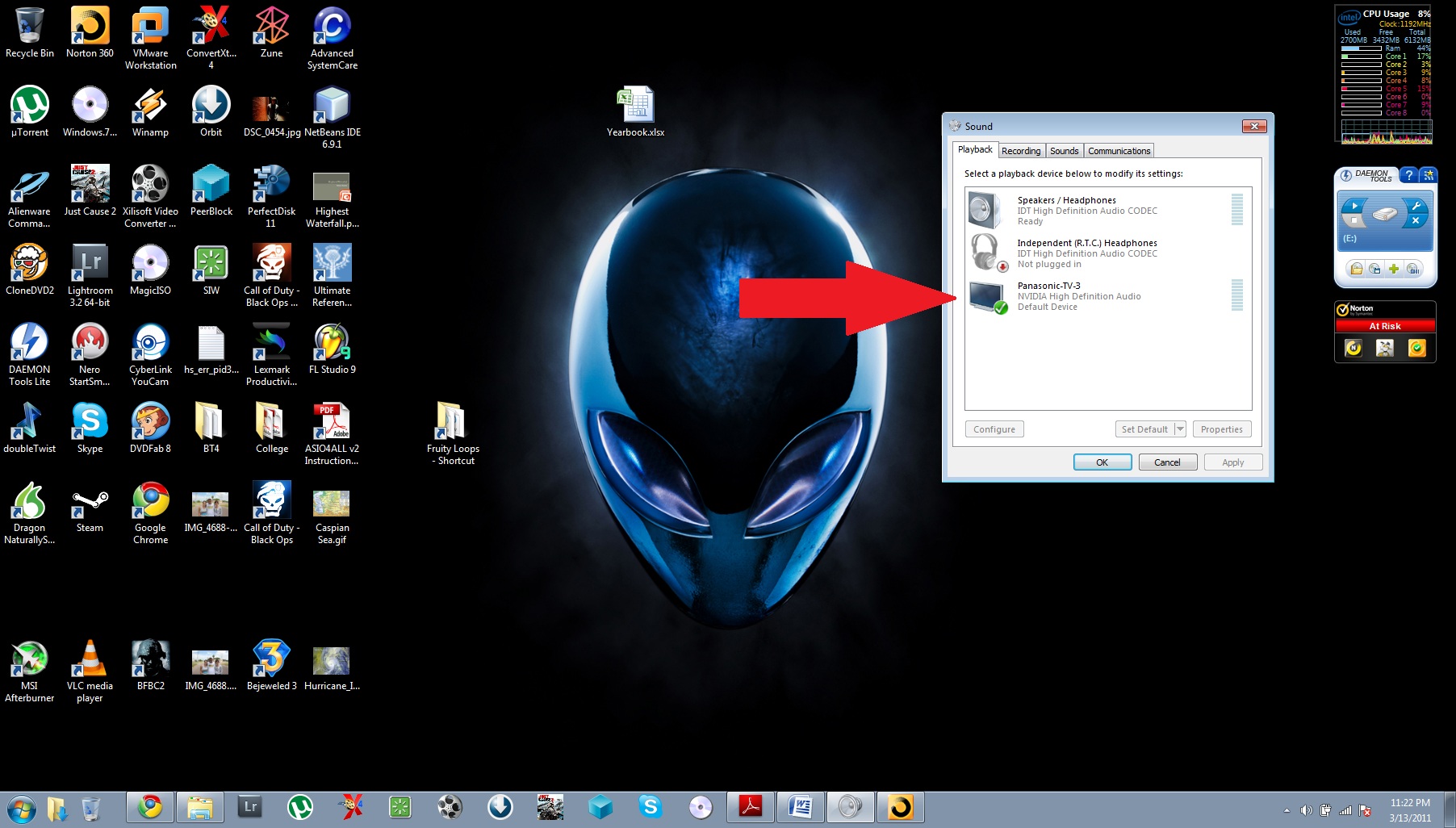Select MSI Afterburner desktop shortcut
Image resolution: width=1456 pixels, height=828 pixels.
click(x=30, y=671)
